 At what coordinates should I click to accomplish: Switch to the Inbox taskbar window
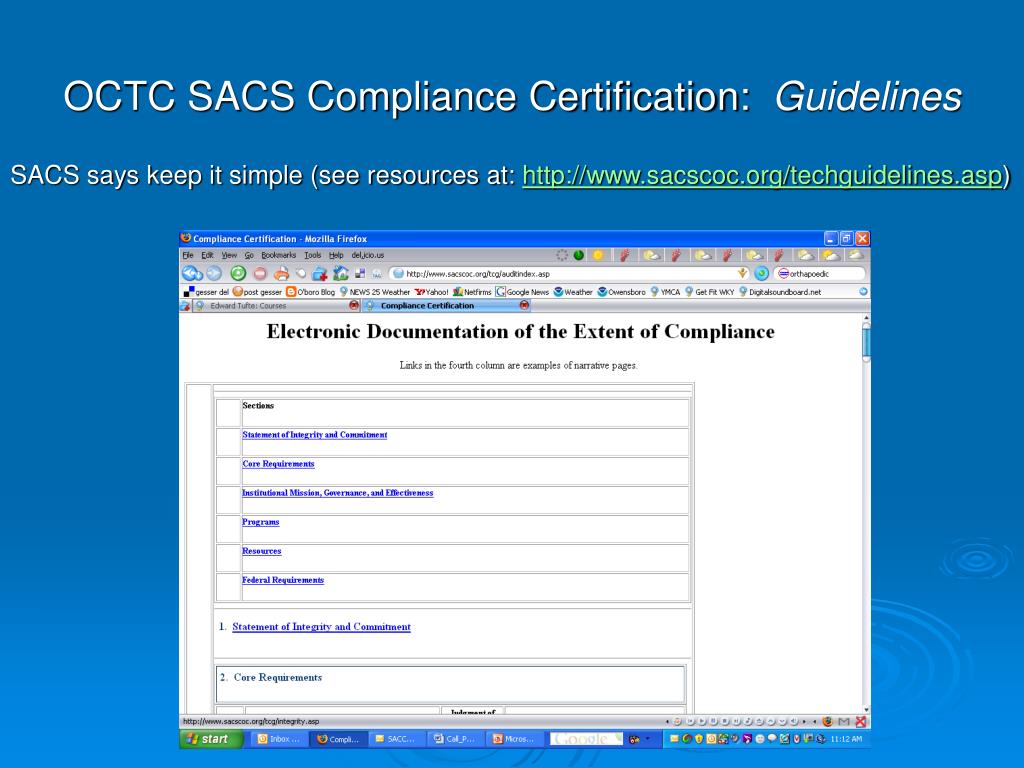pos(279,739)
